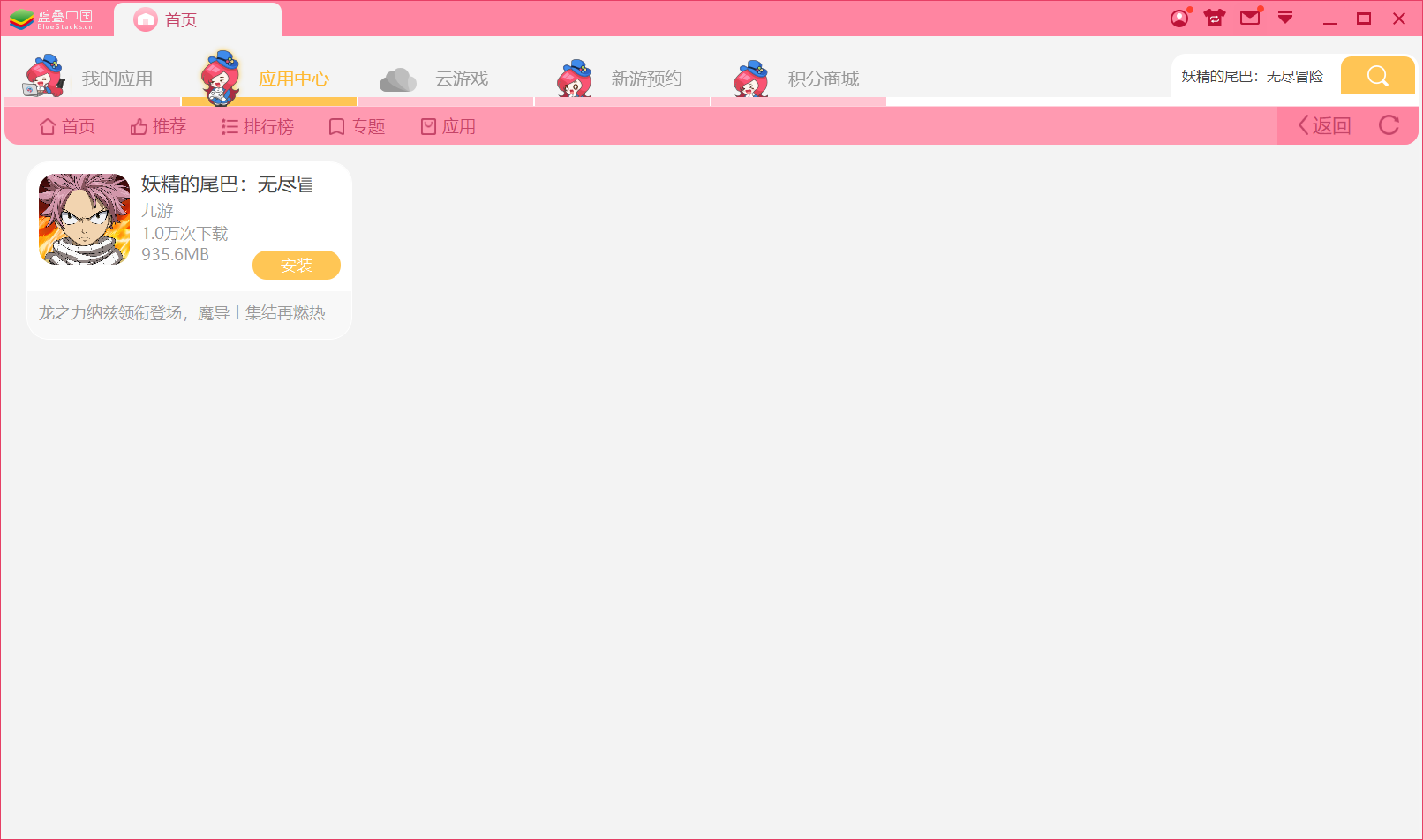Click the yellow search magnifier button
Viewport: 1423px width, 840px height.
1377,76
